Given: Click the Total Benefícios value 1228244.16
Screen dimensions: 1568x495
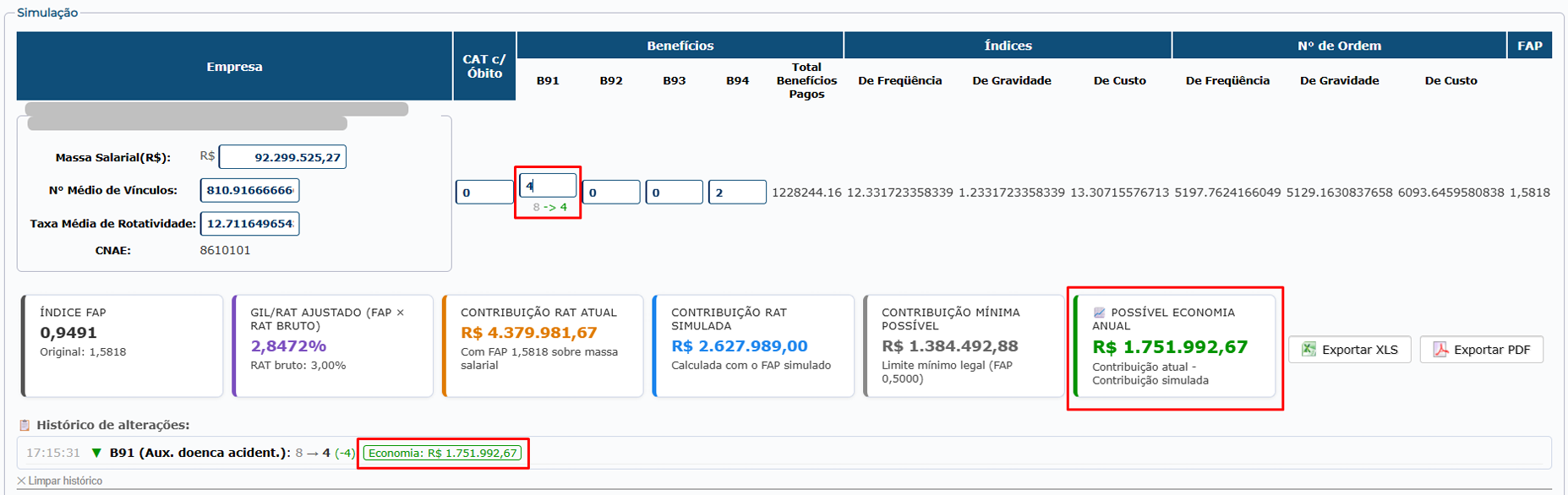Looking at the screenshot, I should (806, 193).
